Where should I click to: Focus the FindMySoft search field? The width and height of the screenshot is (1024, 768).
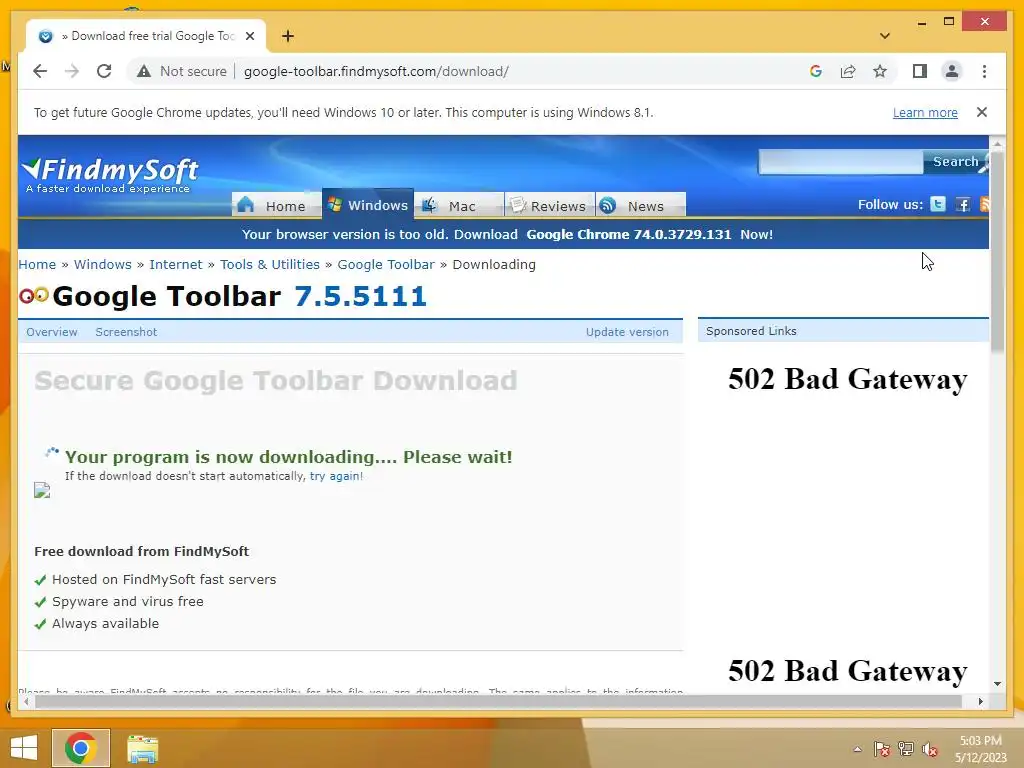840,161
